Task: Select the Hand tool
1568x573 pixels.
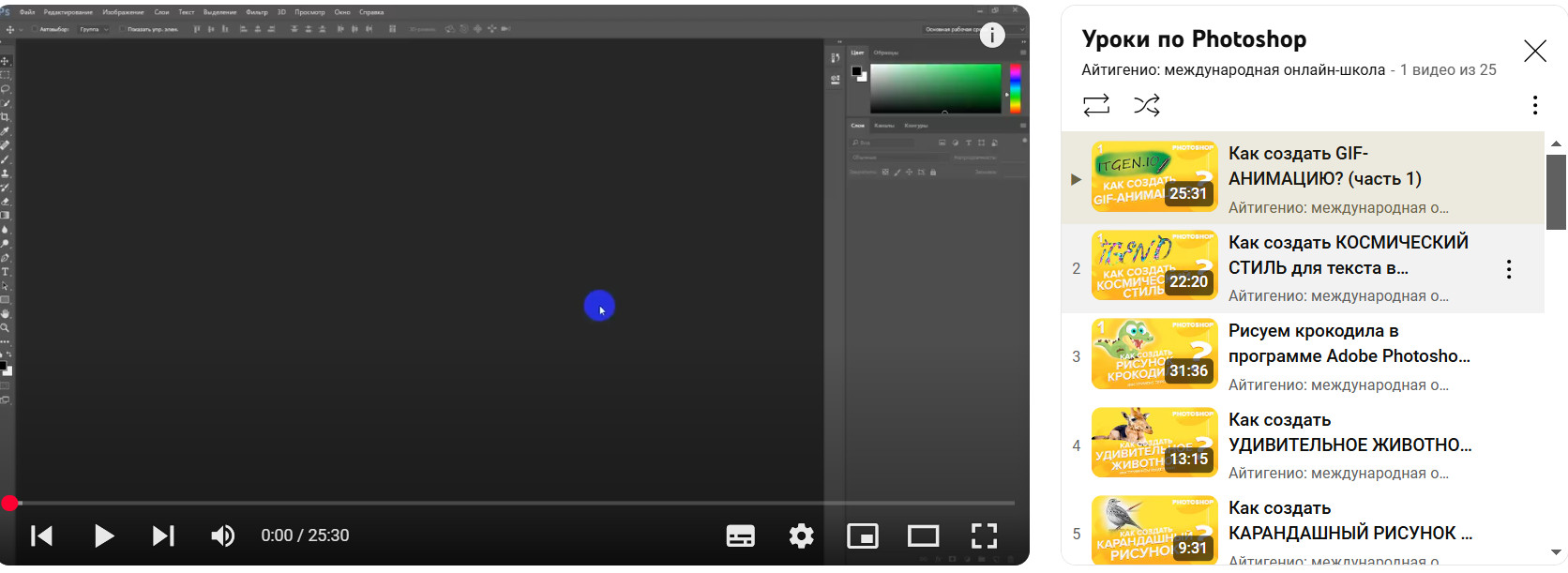Action: [x=5, y=313]
